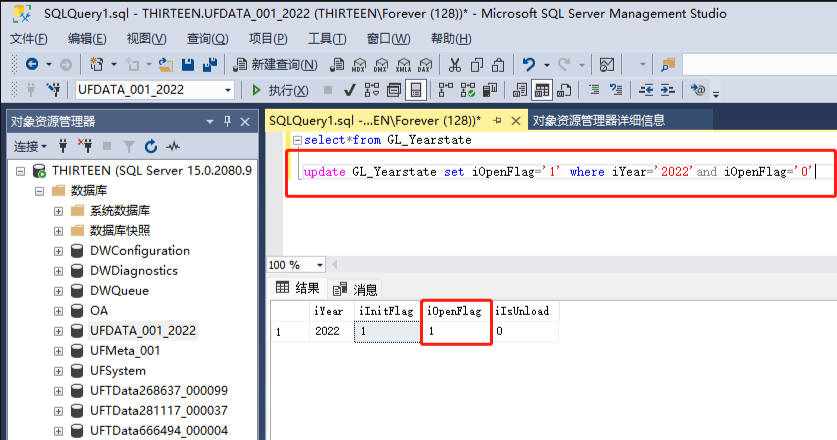Image resolution: width=837 pixels, height=440 pixels.
Task: Decrease indent of selected lines
Action: click(x=646, y=90)
